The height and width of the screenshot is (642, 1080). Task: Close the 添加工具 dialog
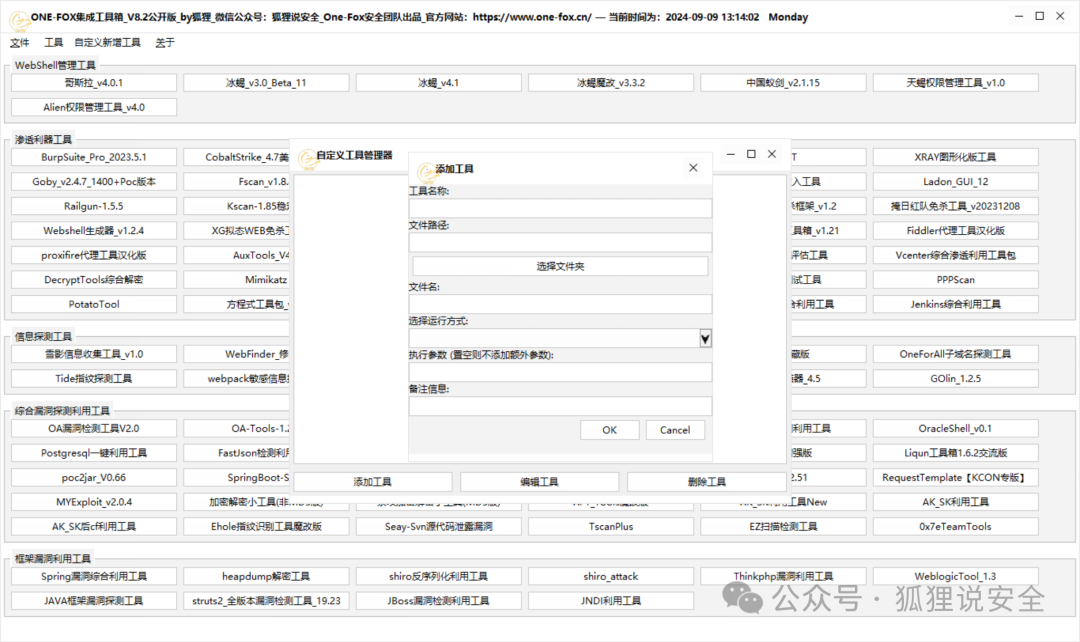click(x=693, y=167)
